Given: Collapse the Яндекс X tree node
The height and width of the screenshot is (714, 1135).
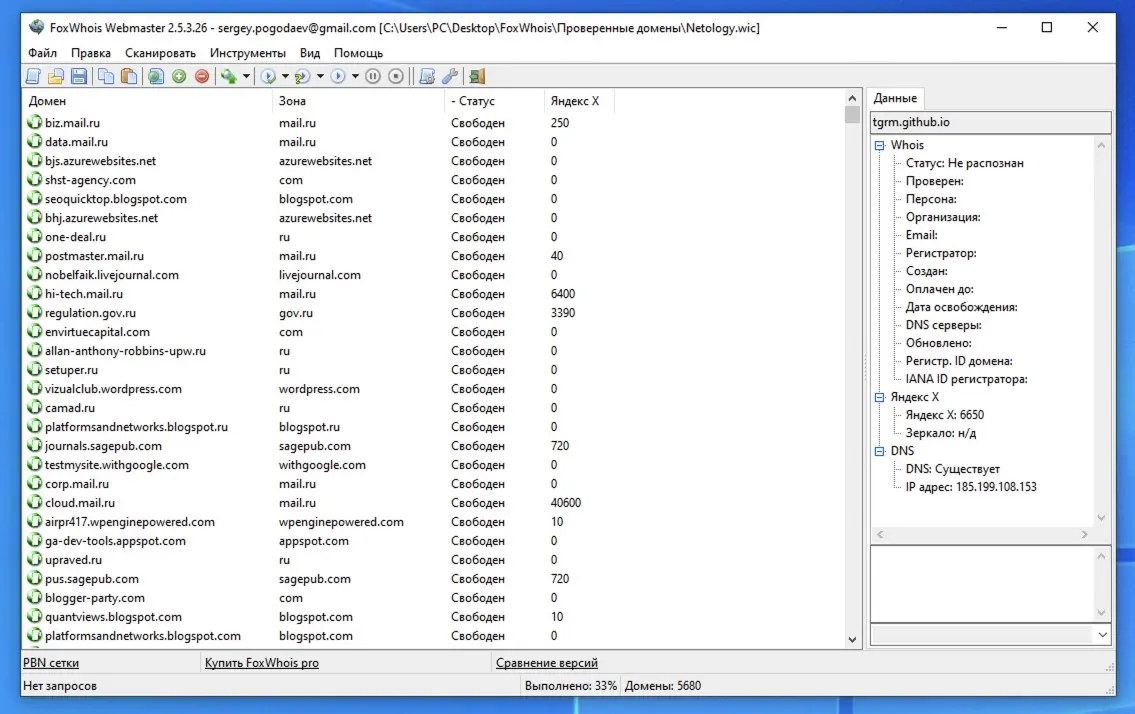Looking at the screenshot, I should [880, 397].
